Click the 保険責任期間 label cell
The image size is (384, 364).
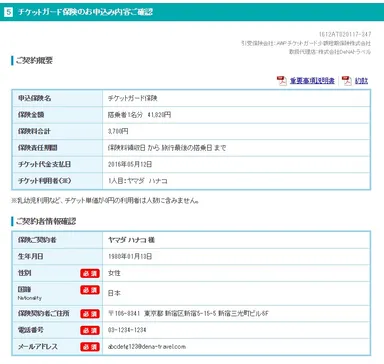pyautogui.click(x=57, y=148)
